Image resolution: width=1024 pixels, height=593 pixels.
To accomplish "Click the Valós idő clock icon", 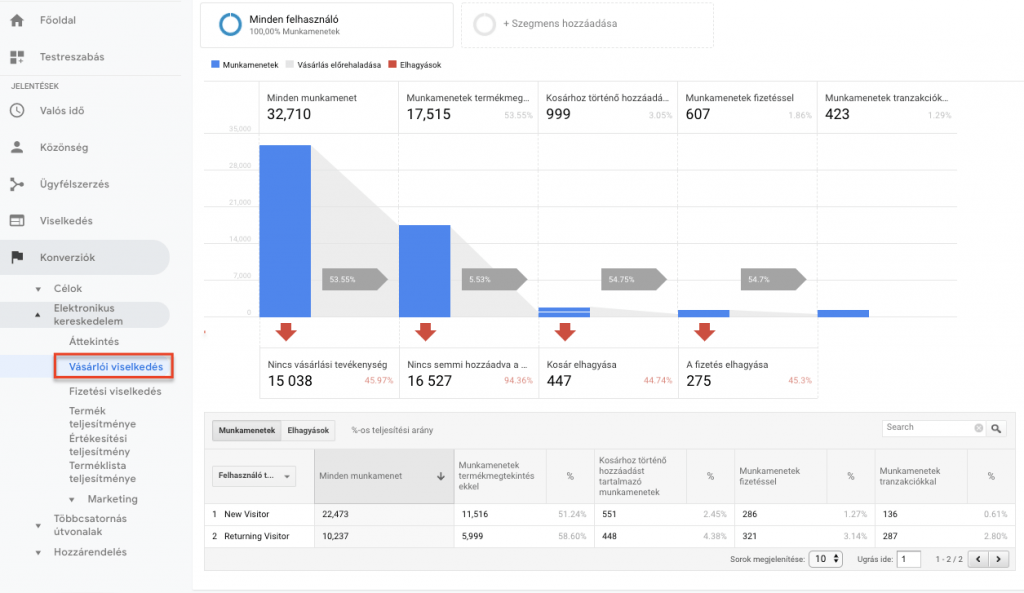I will 17,110.
